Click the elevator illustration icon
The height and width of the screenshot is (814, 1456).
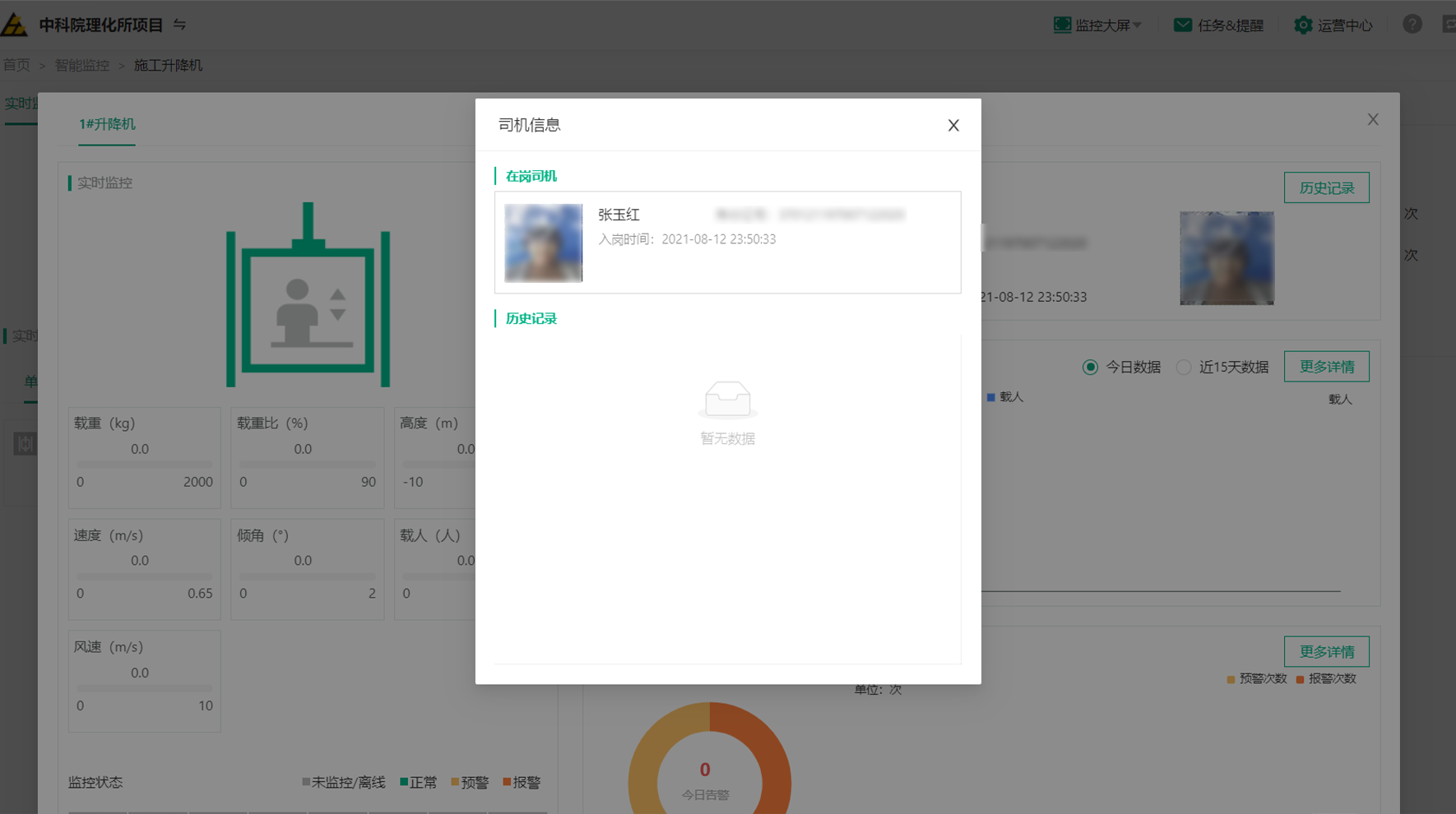tap(308, 295)
